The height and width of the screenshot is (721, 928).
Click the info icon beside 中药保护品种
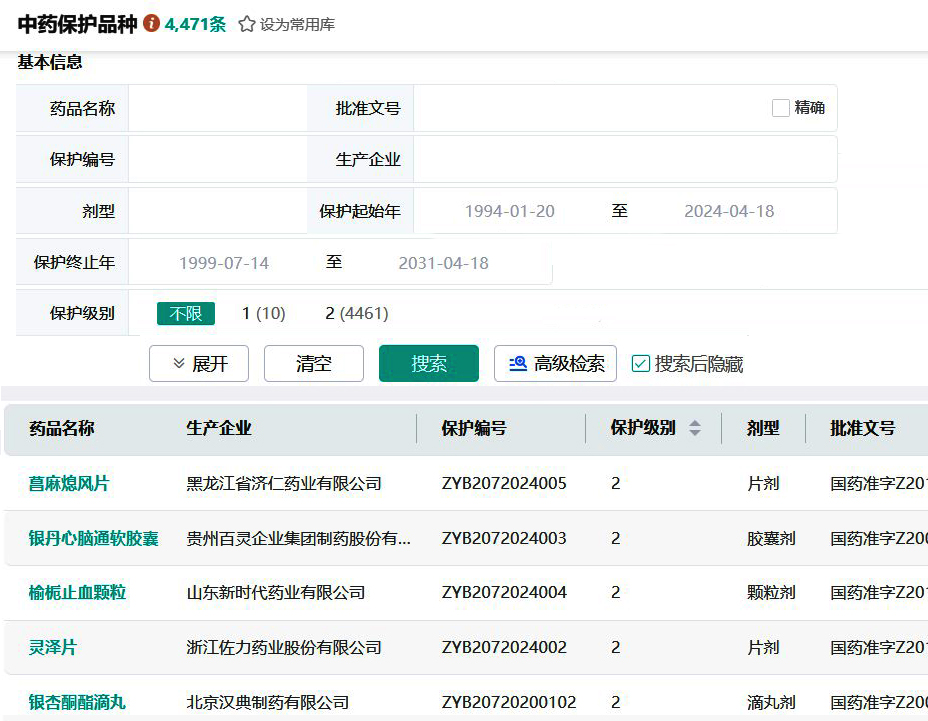(x=152, y=23)
